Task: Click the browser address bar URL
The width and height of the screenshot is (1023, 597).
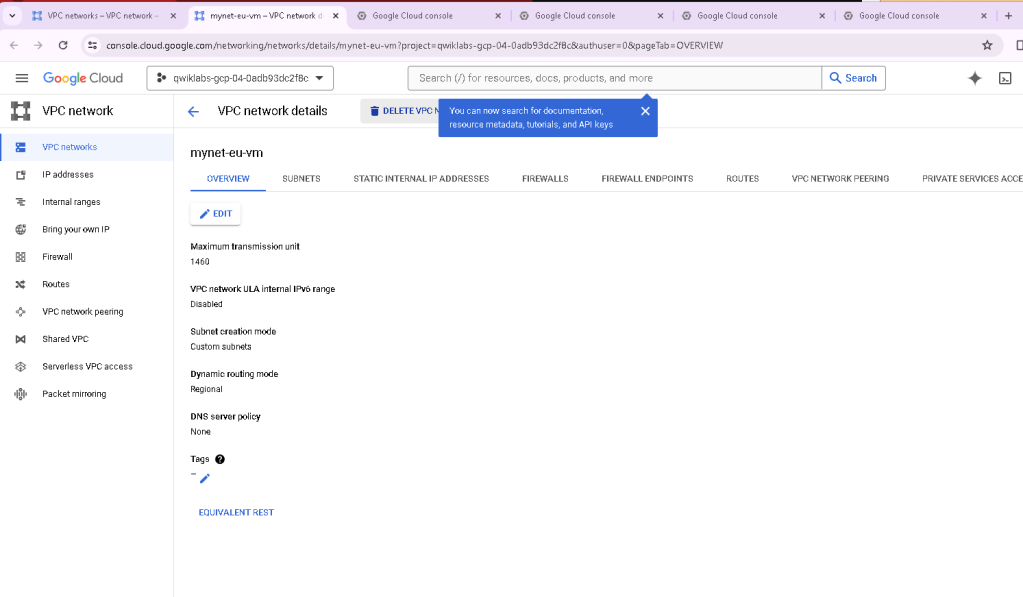Action: 414,46
